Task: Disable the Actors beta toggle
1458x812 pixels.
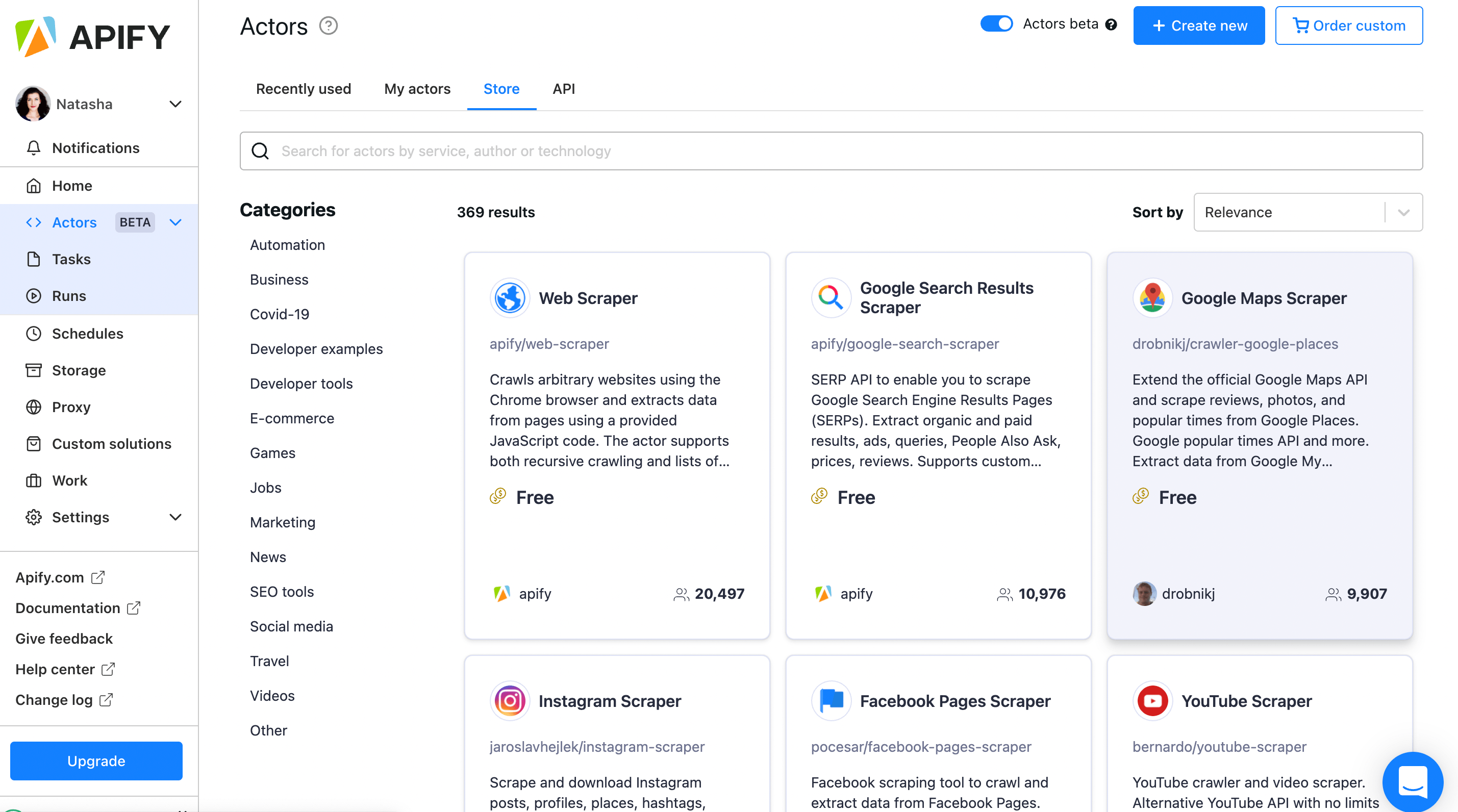Action: click(x=996, y=24)
